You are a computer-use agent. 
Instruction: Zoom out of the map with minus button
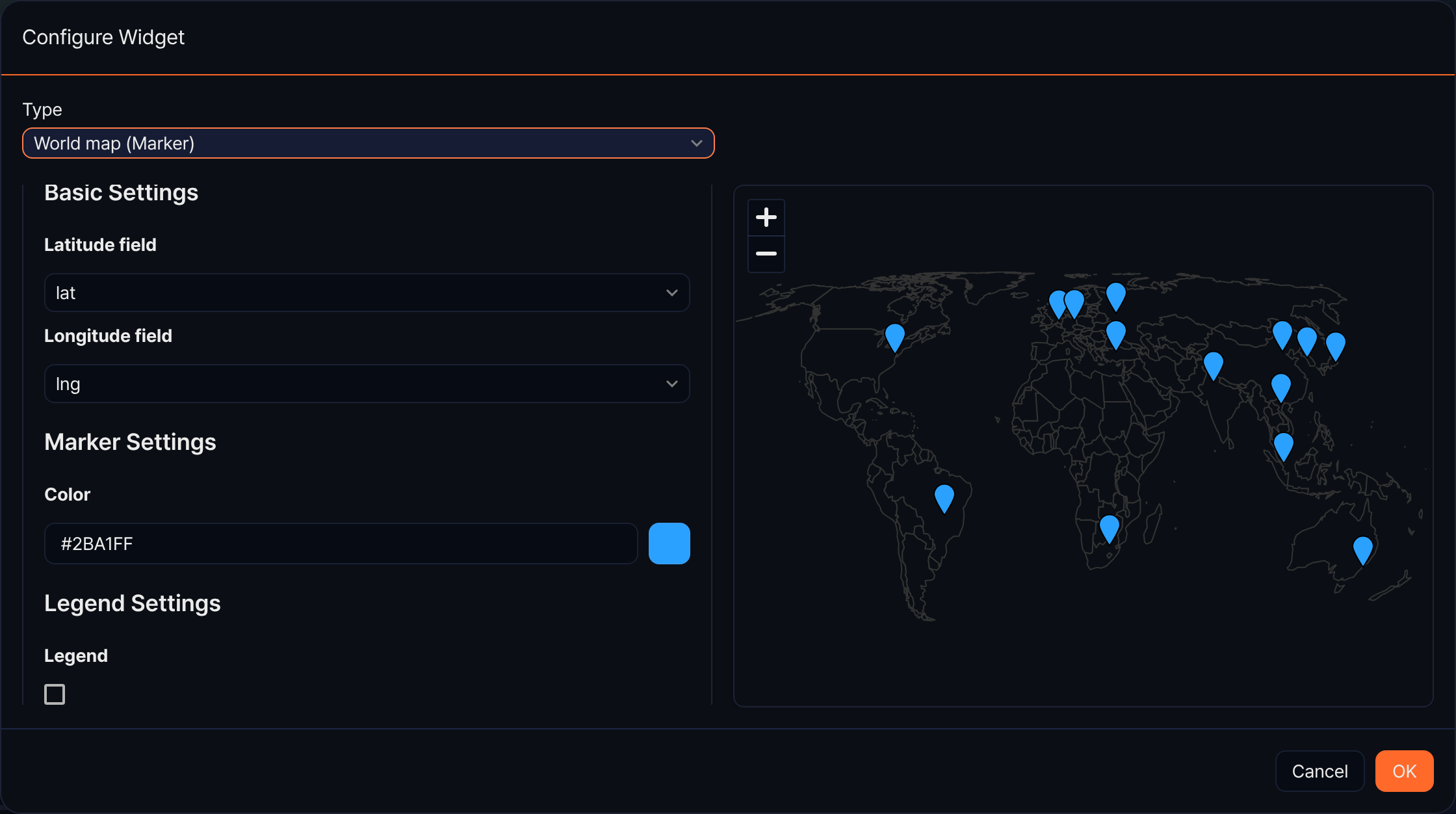point(766,254)
